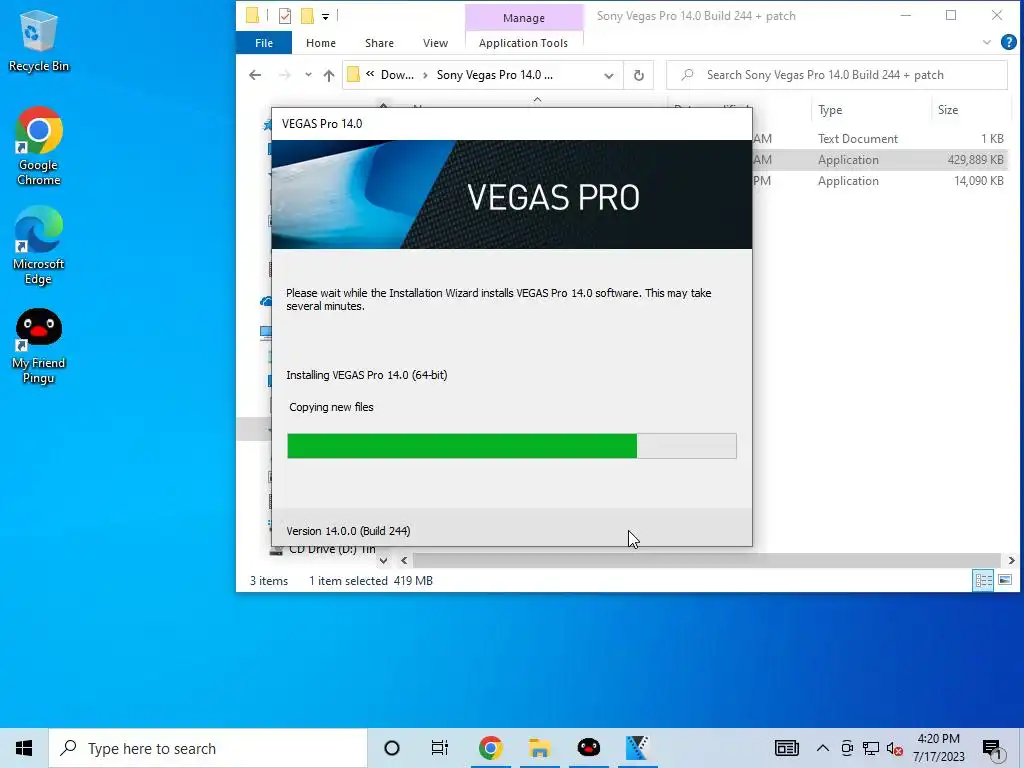Click the Dow... breadcrumb segment
Viewport: 1024px width, 768px height.
(397, 75)
